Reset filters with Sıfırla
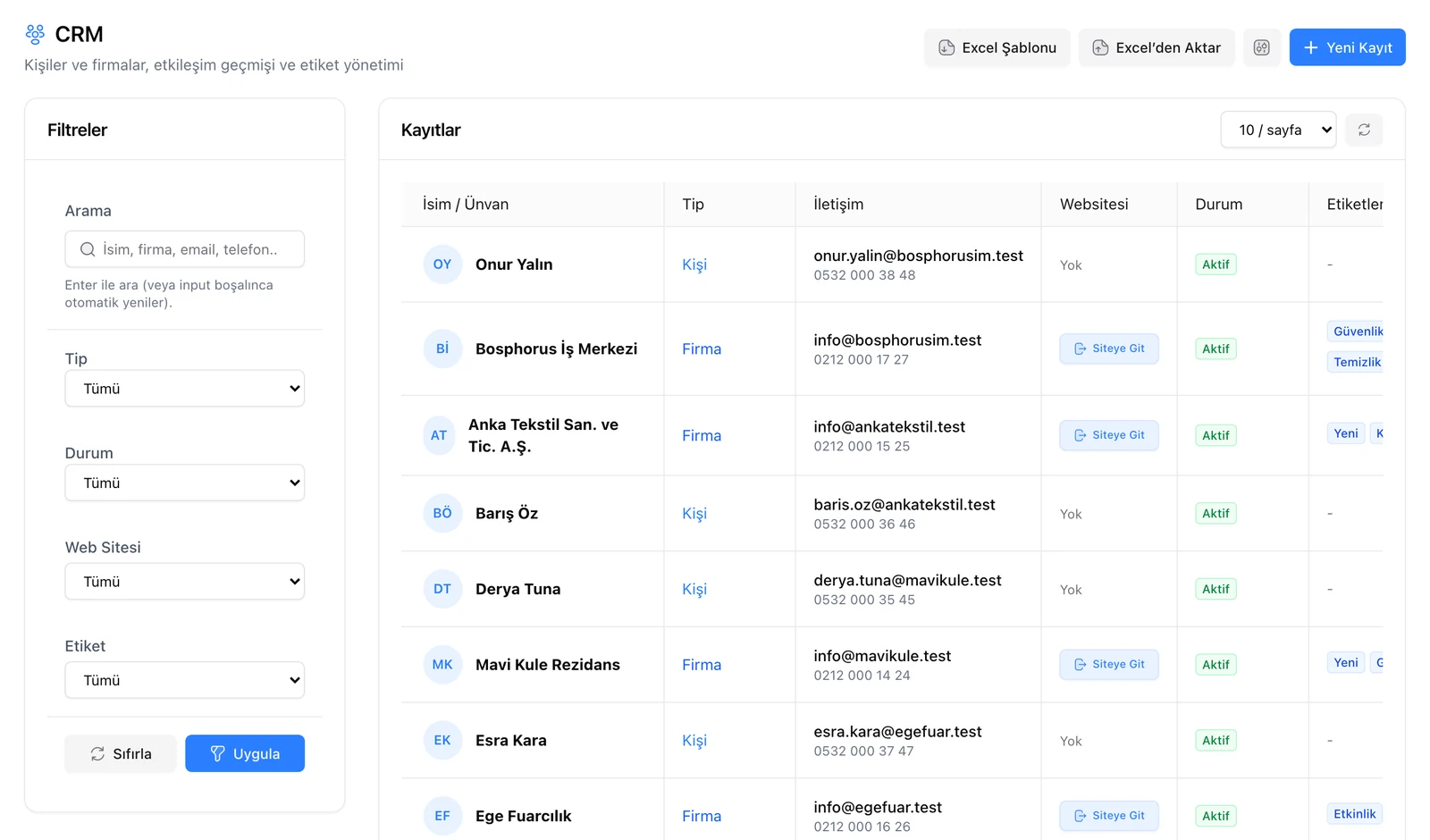 121,753
